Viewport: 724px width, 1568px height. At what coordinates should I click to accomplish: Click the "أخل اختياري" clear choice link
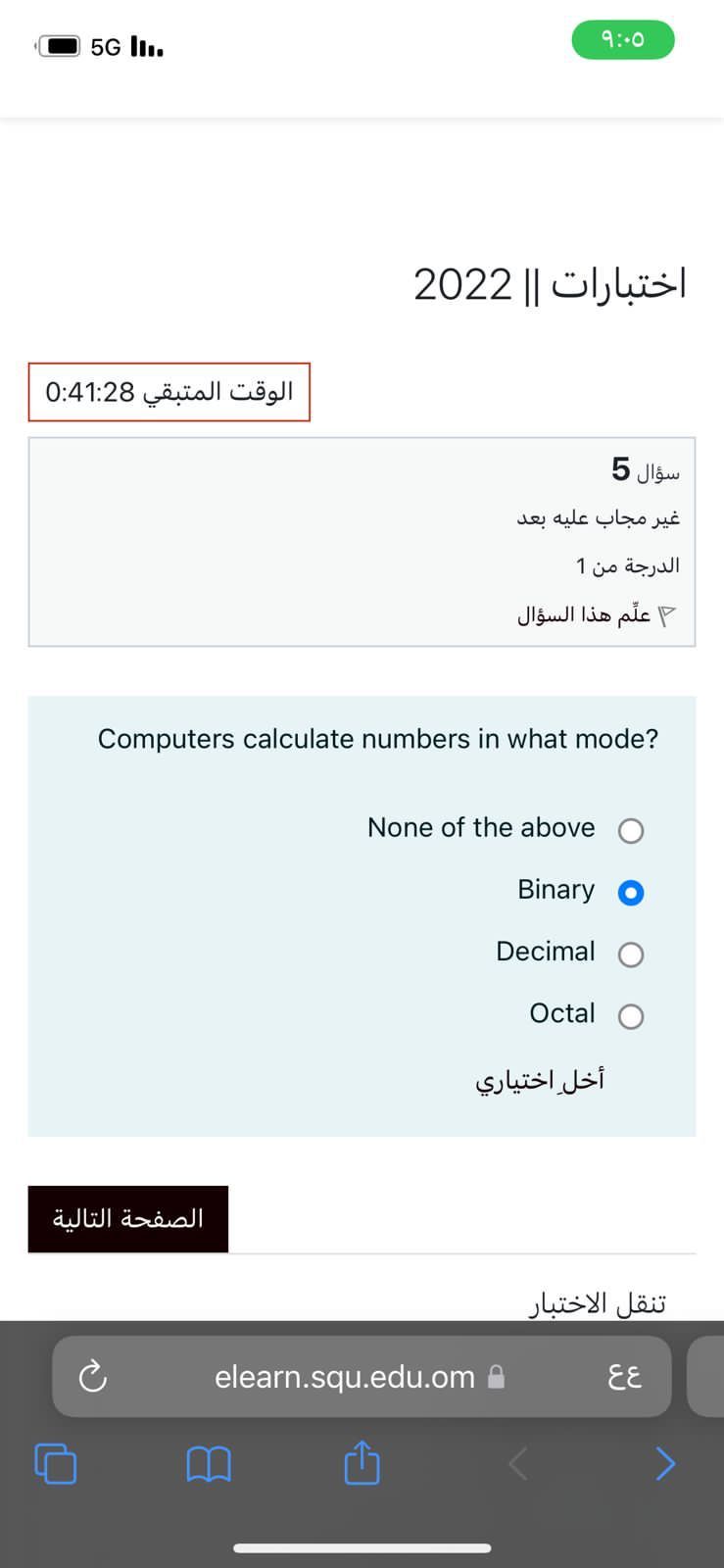click(x=540, y=1080)
